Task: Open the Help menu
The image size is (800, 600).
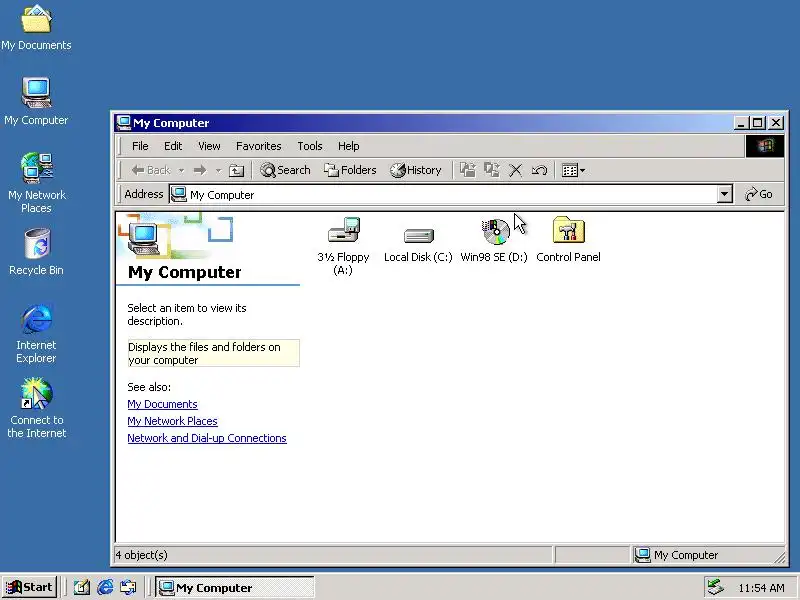Action: (x=348, y=146)
